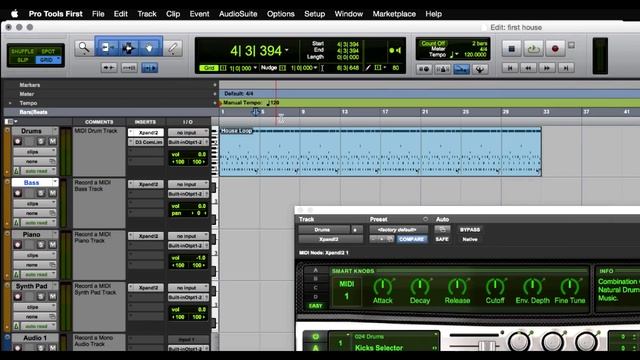
Task: Select the EASY smart knobs button
Action: (x=316, y=306)
